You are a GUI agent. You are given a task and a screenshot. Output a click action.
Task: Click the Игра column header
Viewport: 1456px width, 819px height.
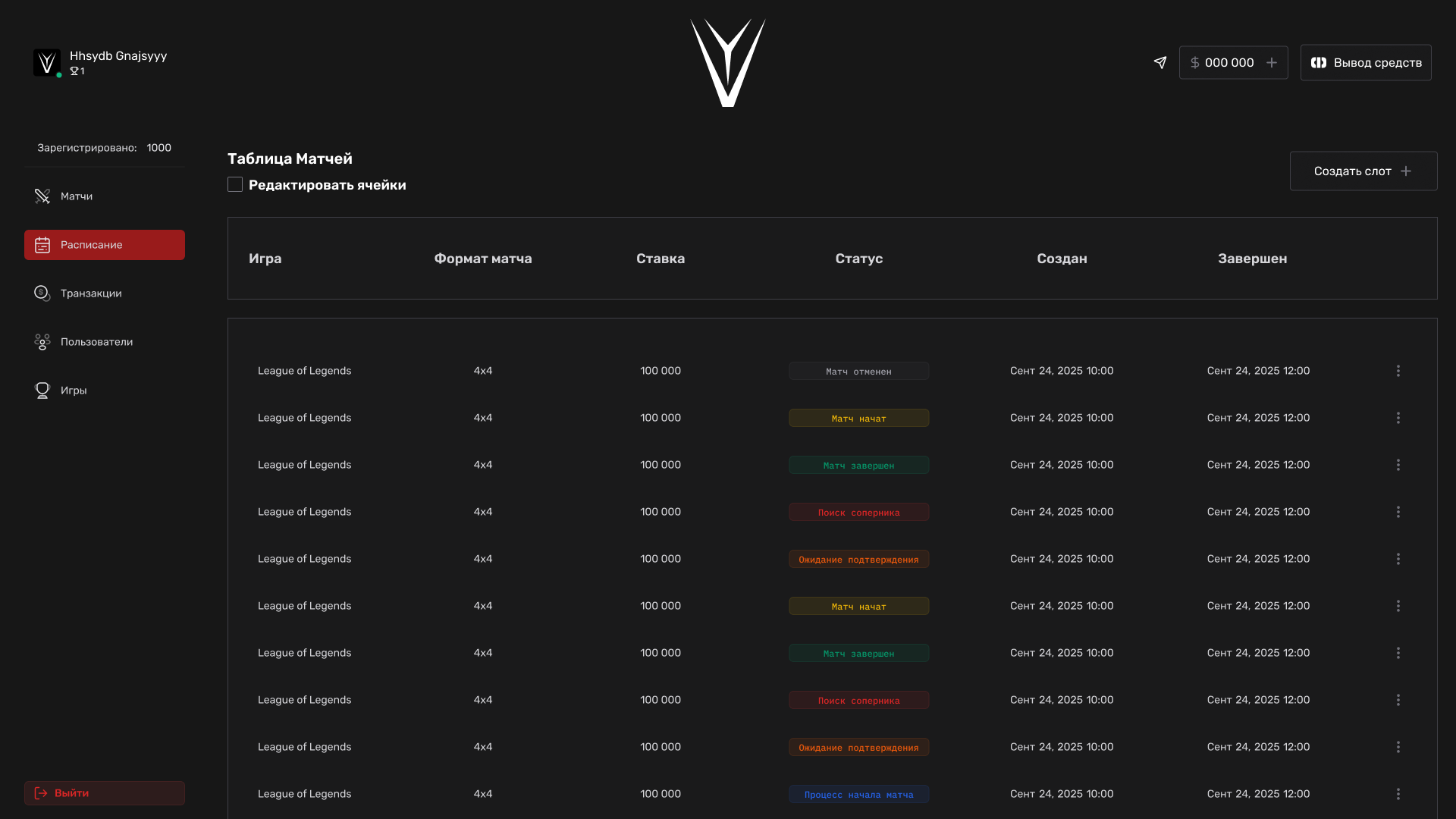coord(265,259)
